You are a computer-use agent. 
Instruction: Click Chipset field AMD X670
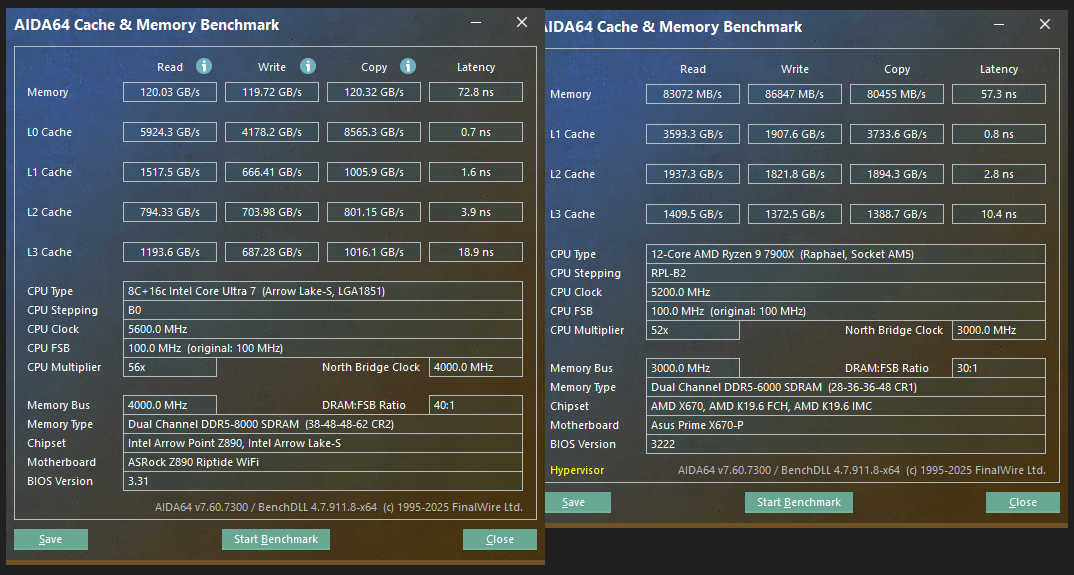(846, 406)
